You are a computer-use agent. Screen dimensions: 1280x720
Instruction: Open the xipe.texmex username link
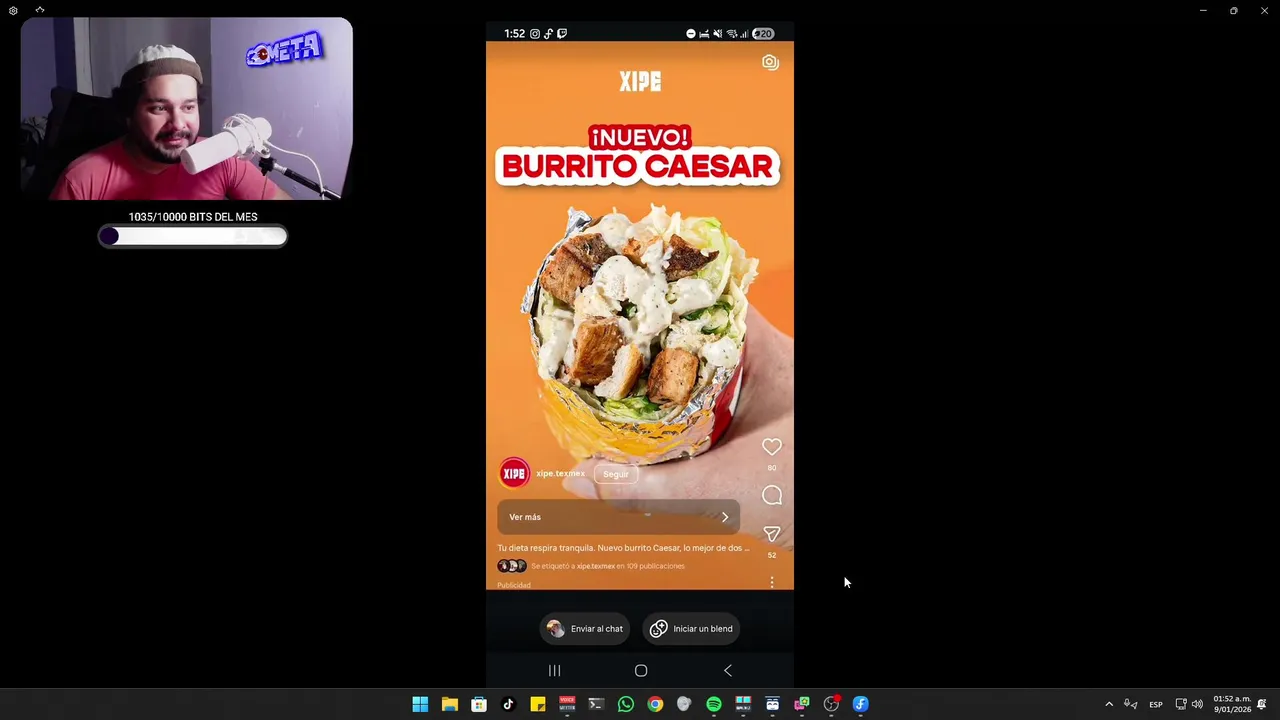[560, 474]
